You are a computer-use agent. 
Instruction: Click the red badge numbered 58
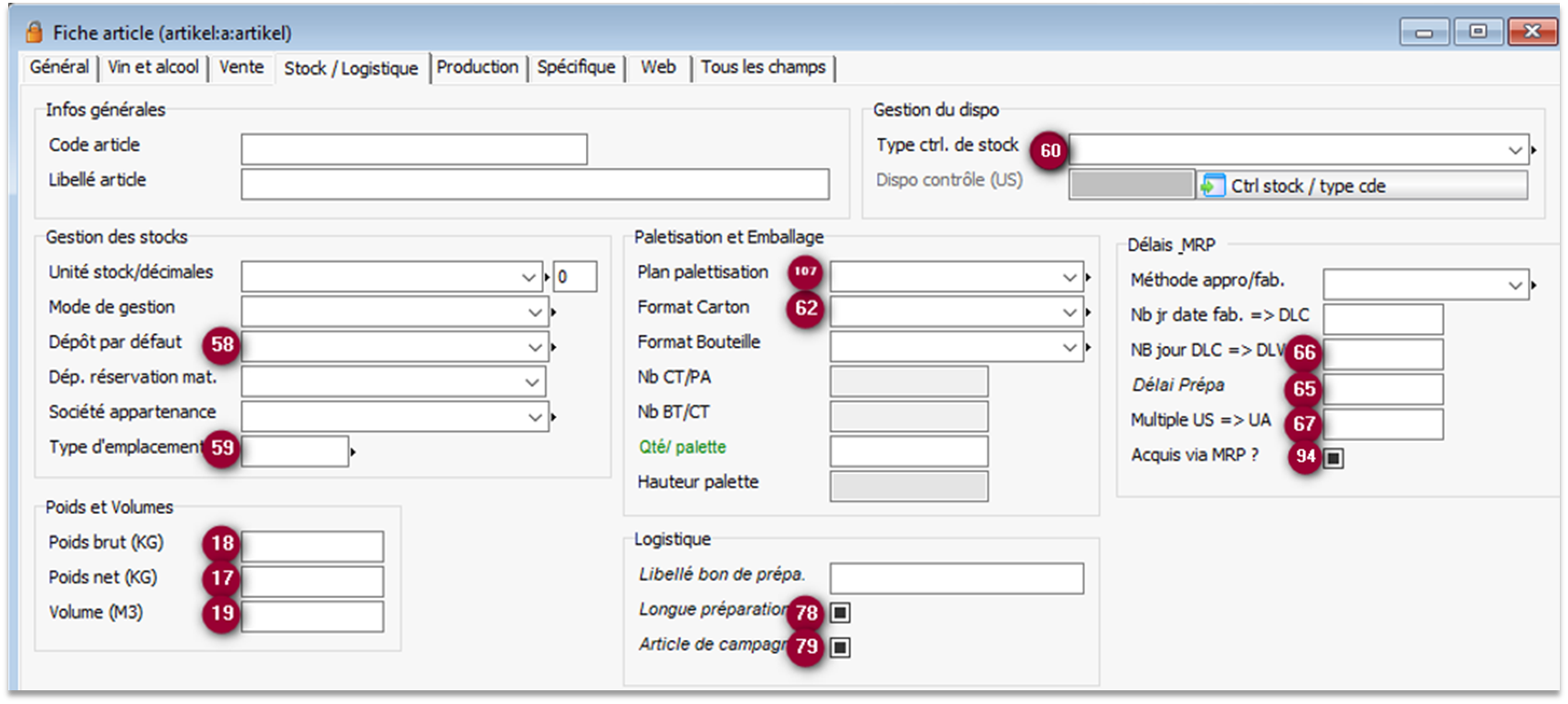[222, 344]
